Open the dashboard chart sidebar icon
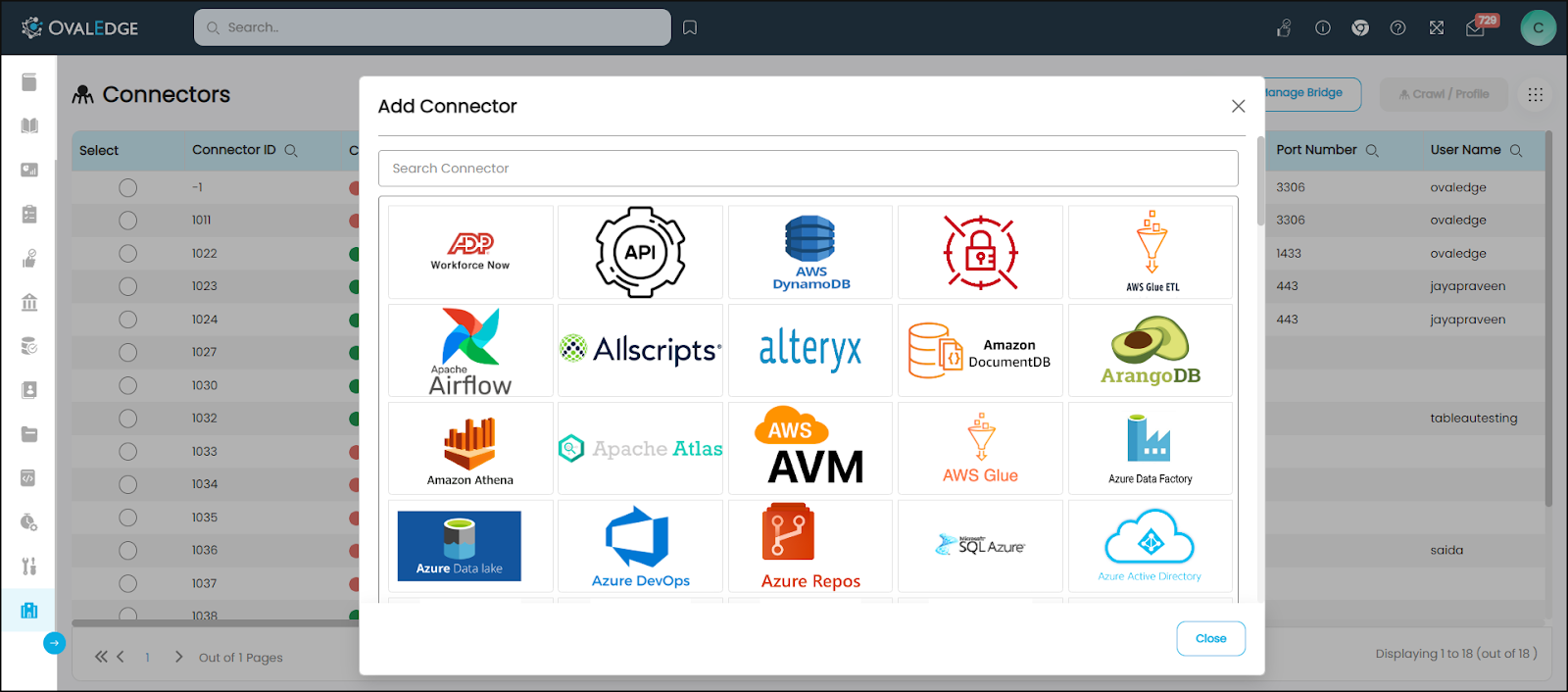 (x=29, y=170)
